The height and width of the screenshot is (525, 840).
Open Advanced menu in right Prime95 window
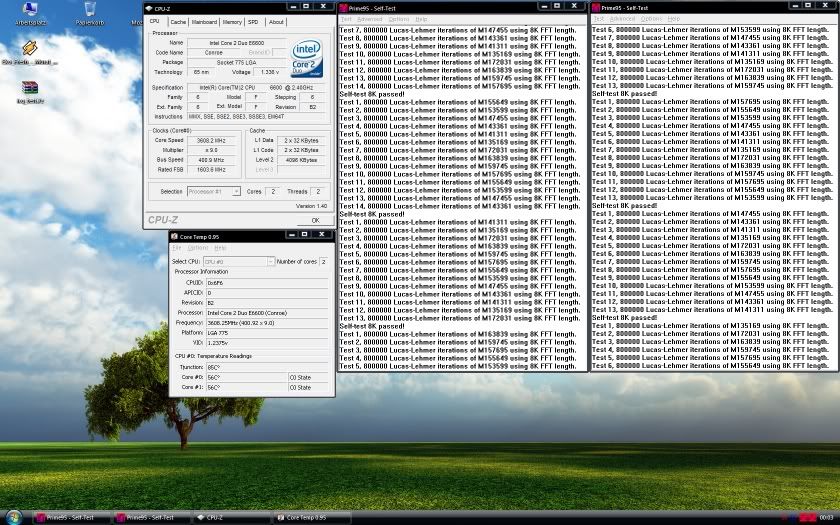coord(622,19)
